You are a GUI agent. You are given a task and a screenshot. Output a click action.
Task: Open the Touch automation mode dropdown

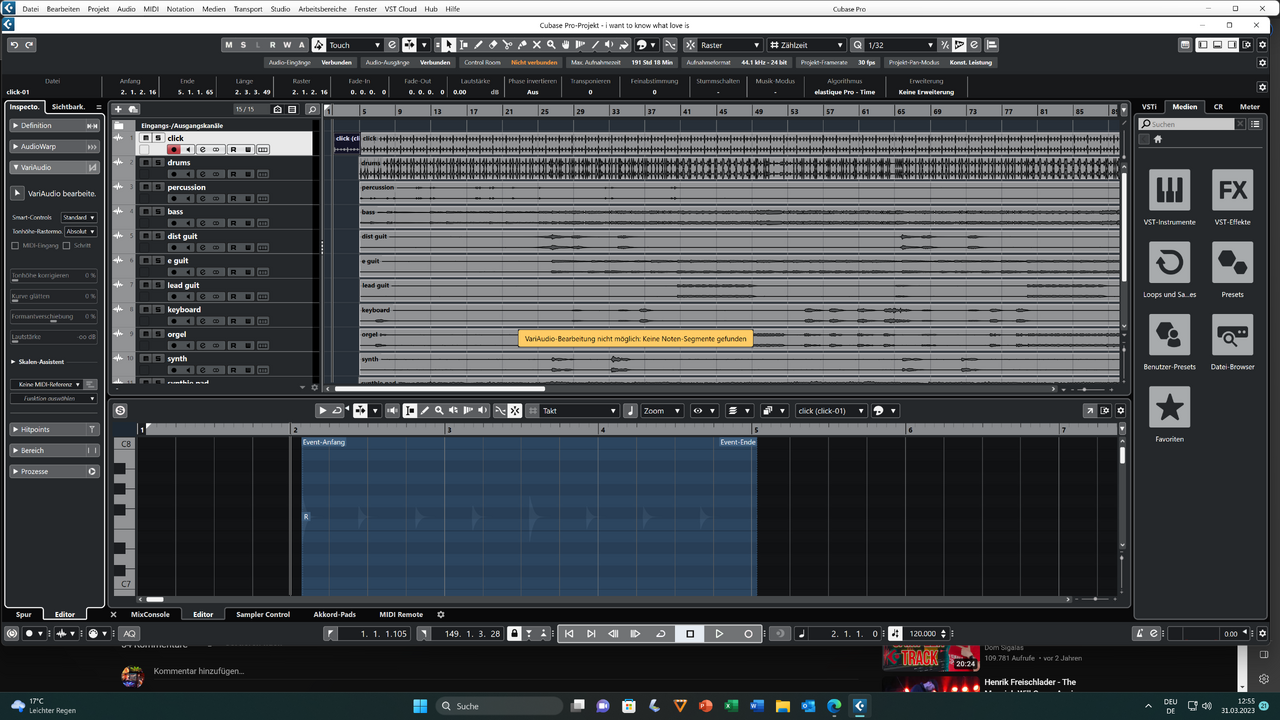[355, 45]
